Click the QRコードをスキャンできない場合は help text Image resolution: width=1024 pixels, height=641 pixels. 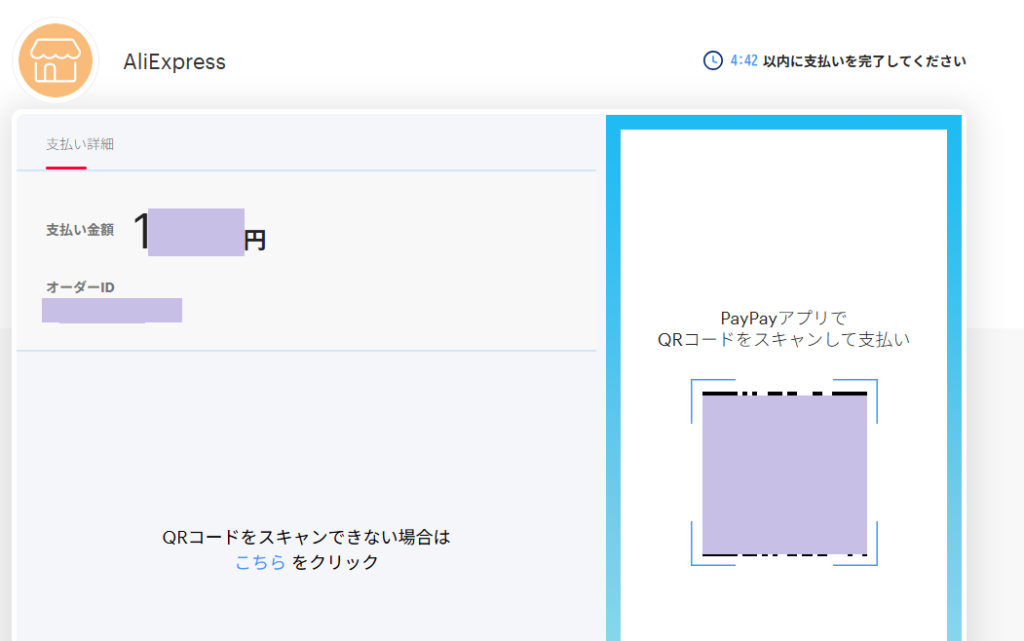pyautogui.click(x=306, y=538)
